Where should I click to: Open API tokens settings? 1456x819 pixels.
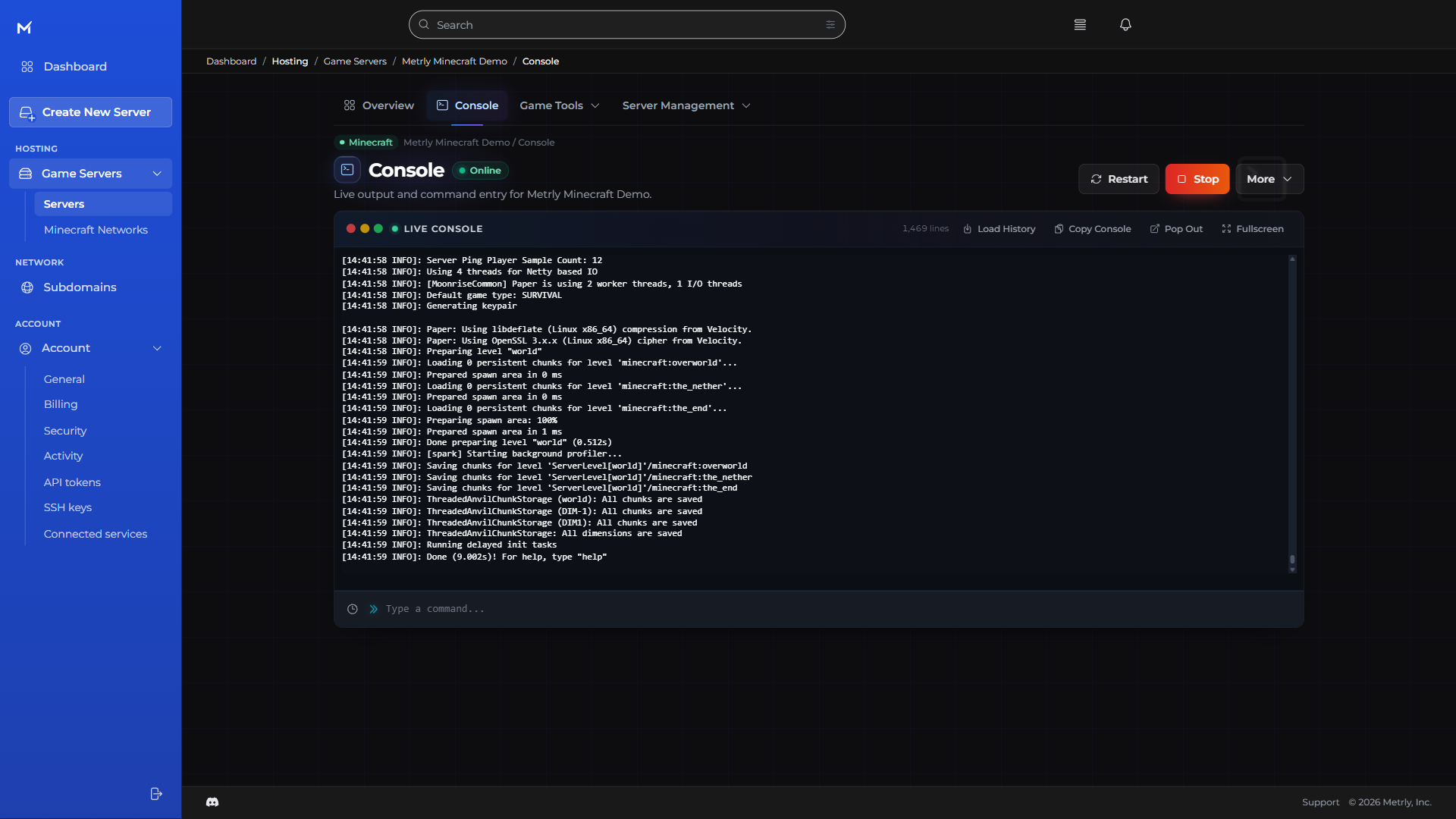click(x=72, y=482)
